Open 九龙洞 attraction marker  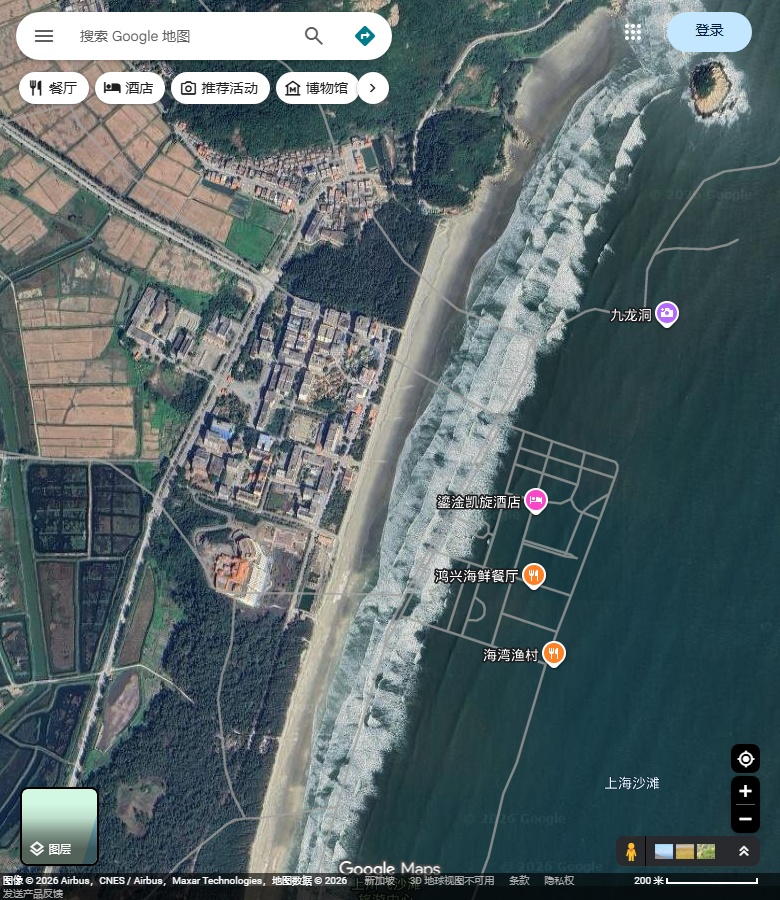[x=667, y=313]
